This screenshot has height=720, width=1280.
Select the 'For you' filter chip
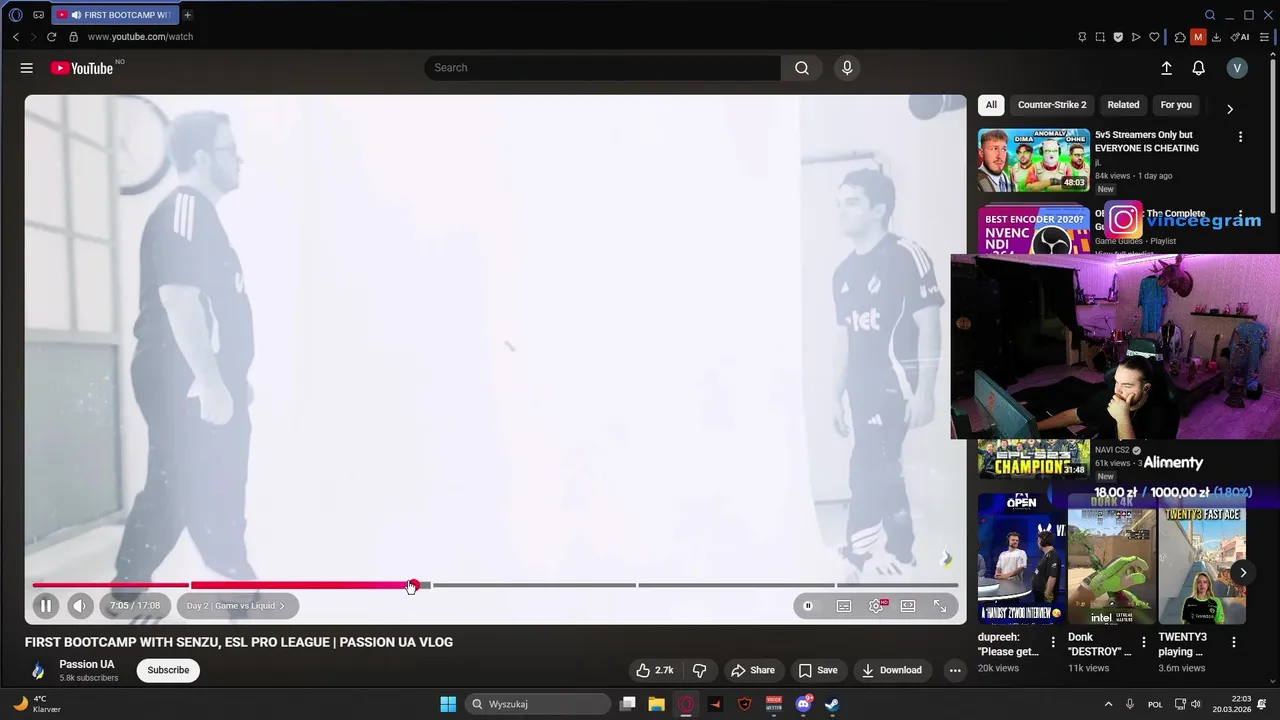1176,105
